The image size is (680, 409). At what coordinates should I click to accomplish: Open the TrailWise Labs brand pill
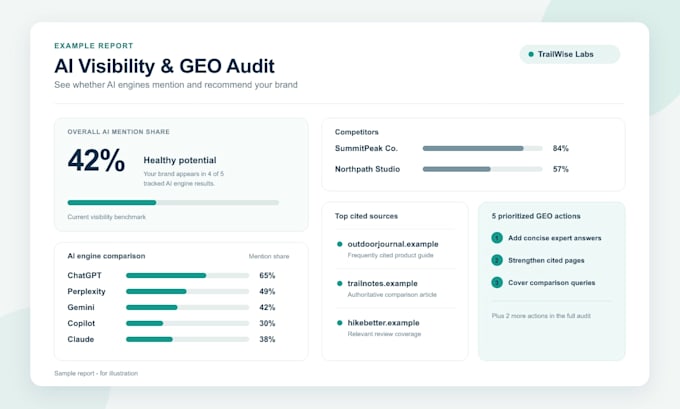tap(570, 54)
